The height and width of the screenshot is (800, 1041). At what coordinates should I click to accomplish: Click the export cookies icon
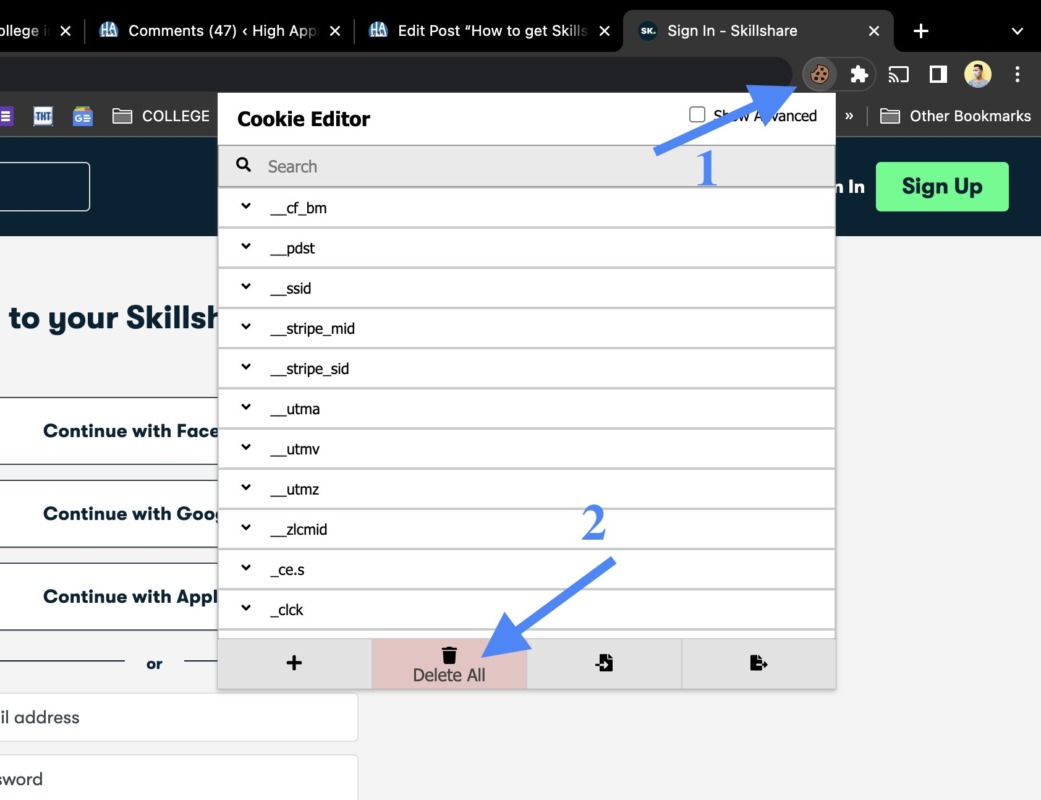click(758, 663)
